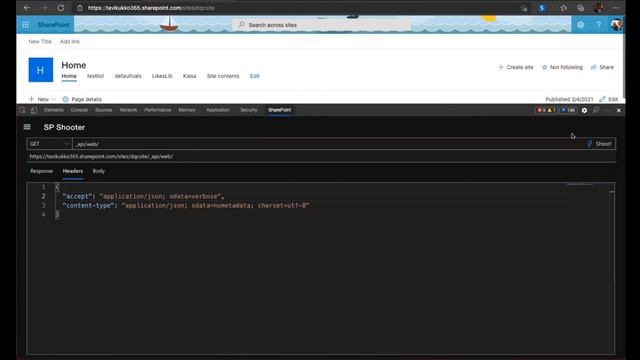Screen dimensions: 640x360
Task: Go back with browser back arrow
Action: coord(27,8)
